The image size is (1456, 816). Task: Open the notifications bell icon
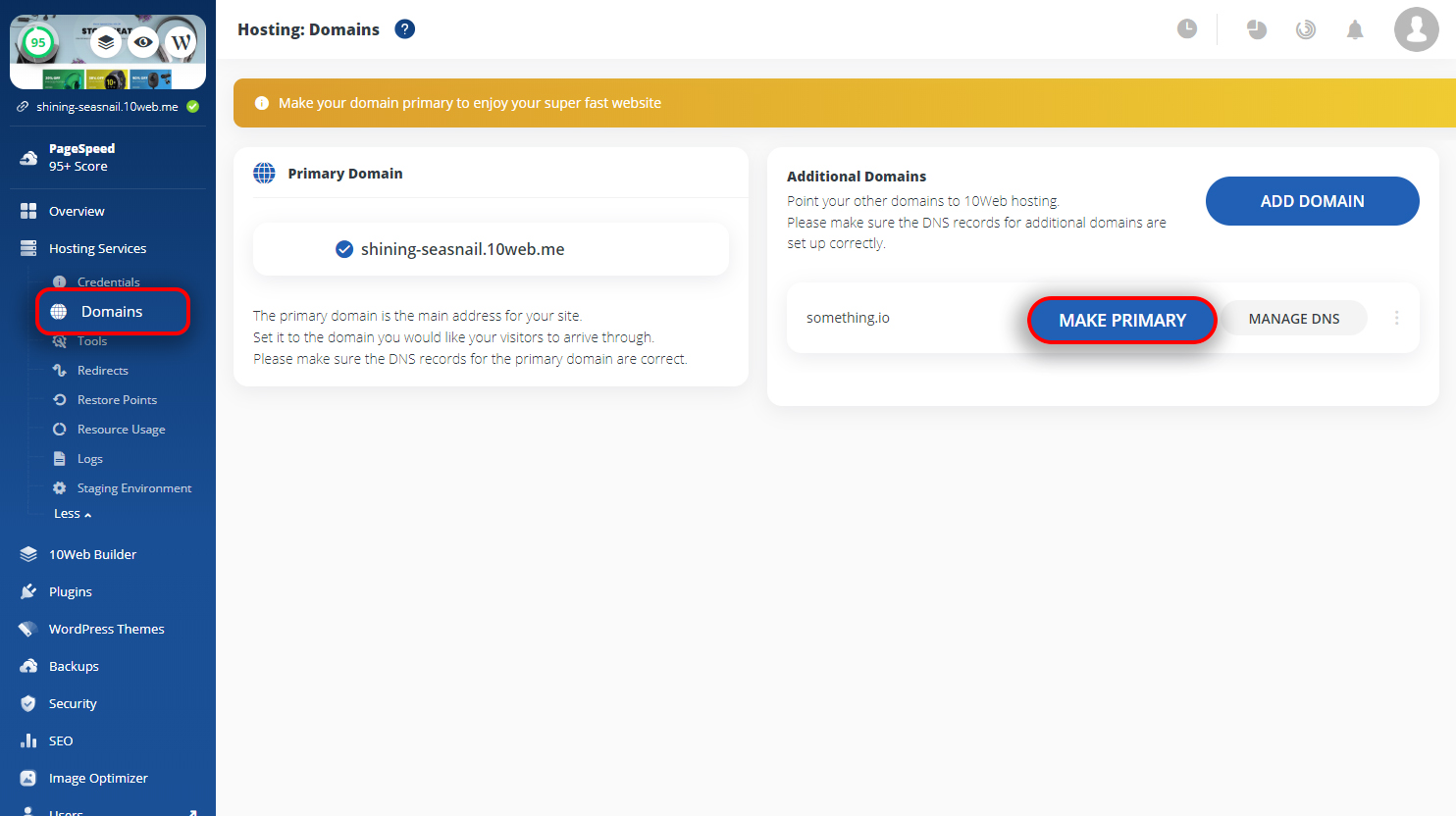(1355, 29)
